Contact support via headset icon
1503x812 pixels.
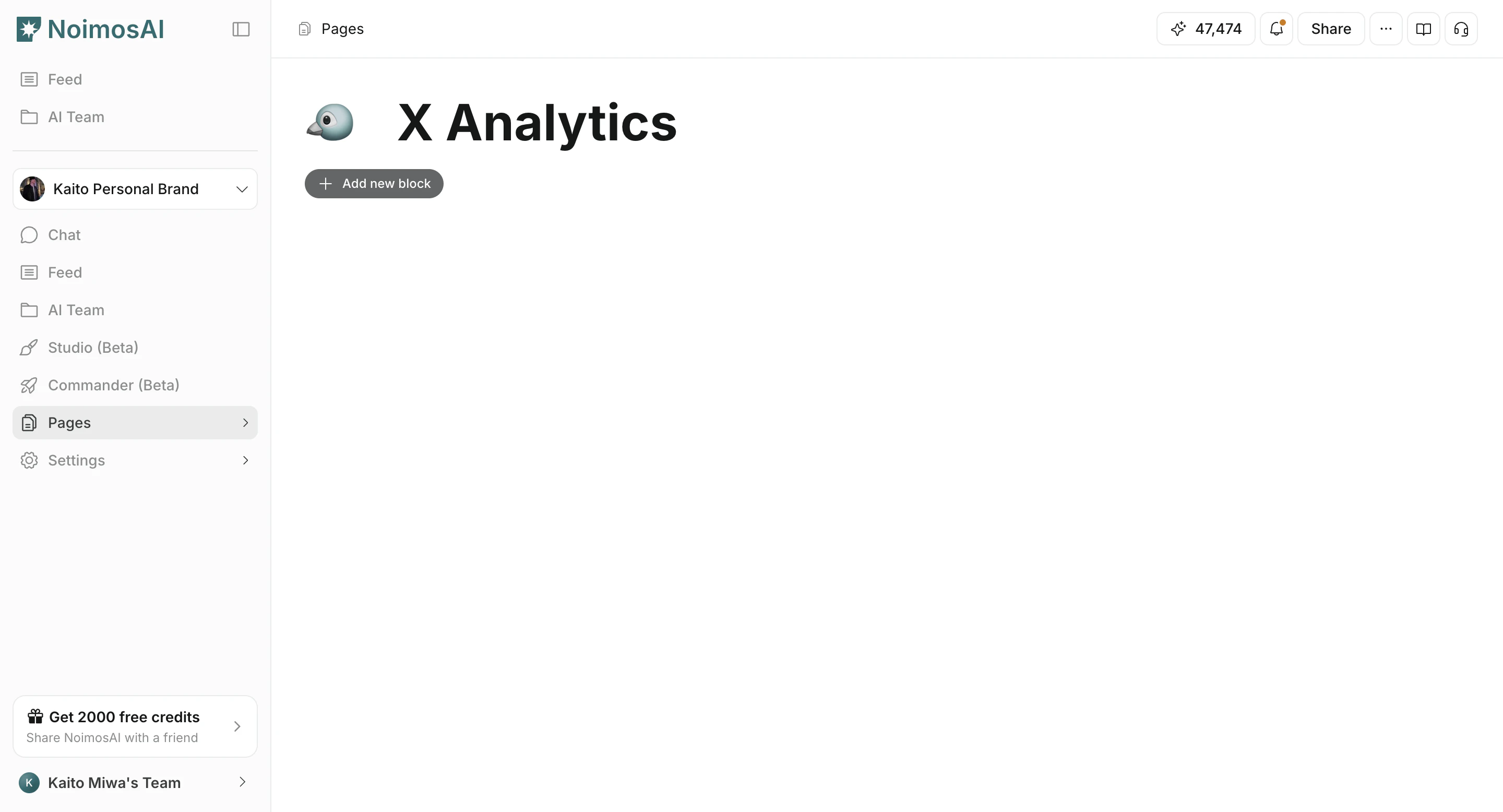1461,29
